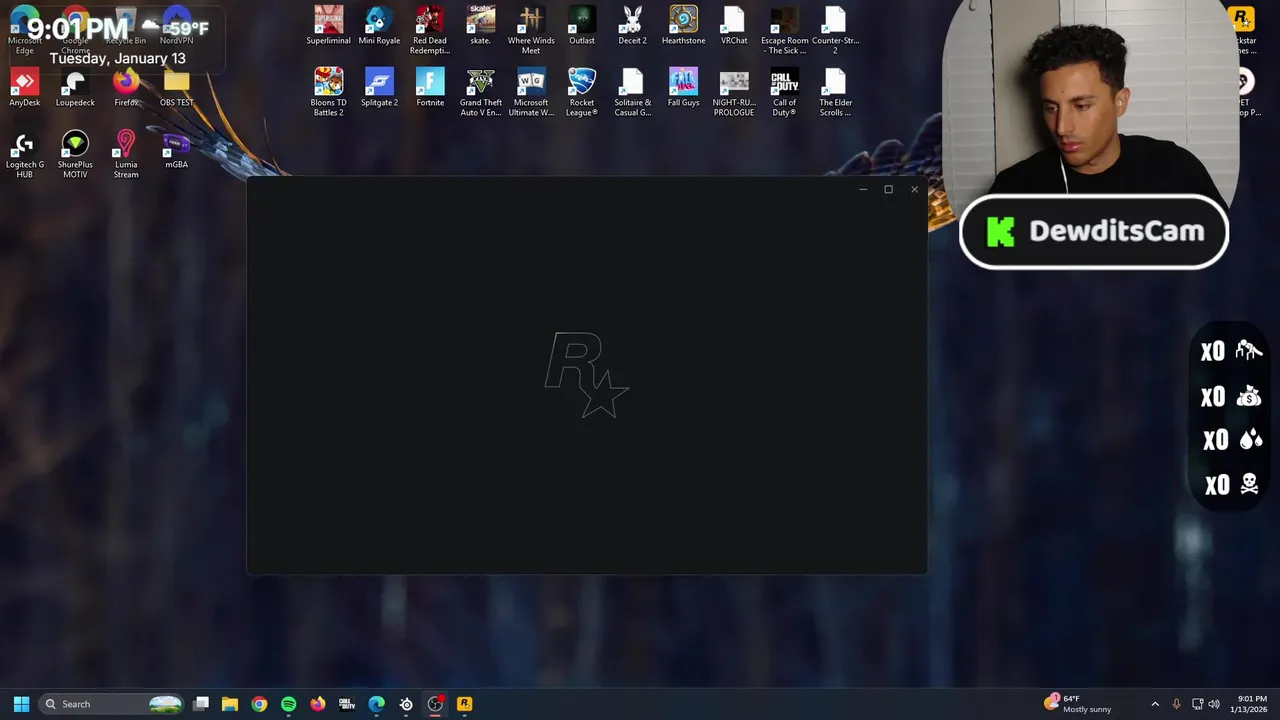Select the Outlast desktop icon

click(x=582, y=26)
